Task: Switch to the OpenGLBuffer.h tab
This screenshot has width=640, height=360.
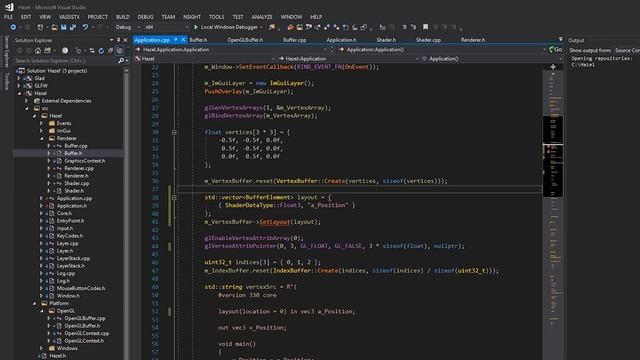Action: coord(245,40)
